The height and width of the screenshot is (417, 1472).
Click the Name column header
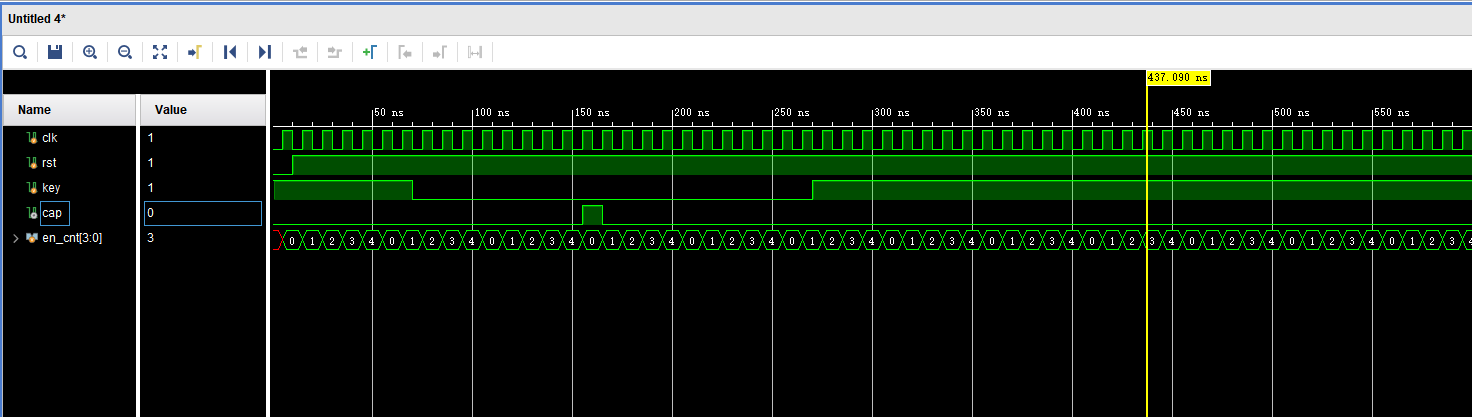(x=35, y=110)
